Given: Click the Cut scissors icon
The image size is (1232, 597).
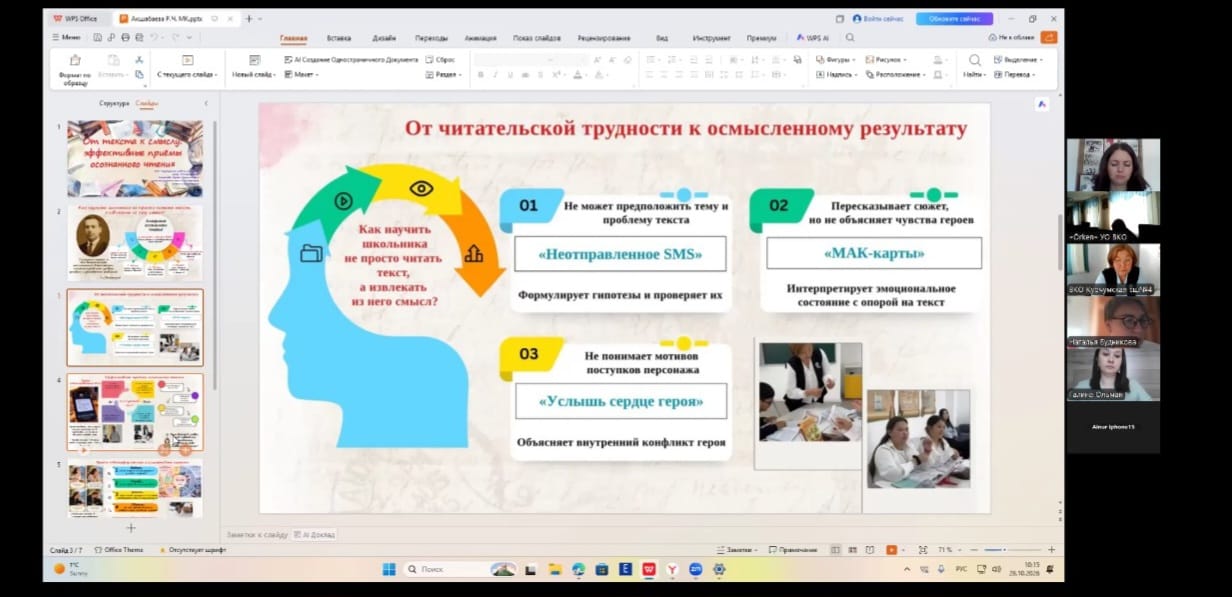Looking at the screenshot, I should (139, 60).
